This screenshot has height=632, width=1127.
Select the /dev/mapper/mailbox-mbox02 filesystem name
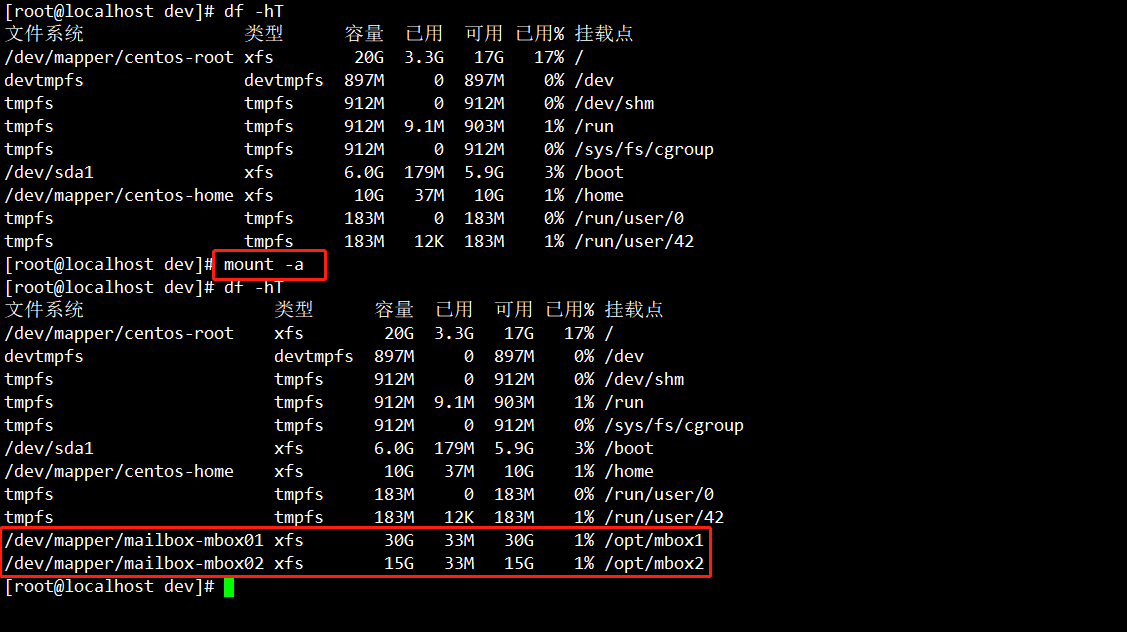point(134,564)
